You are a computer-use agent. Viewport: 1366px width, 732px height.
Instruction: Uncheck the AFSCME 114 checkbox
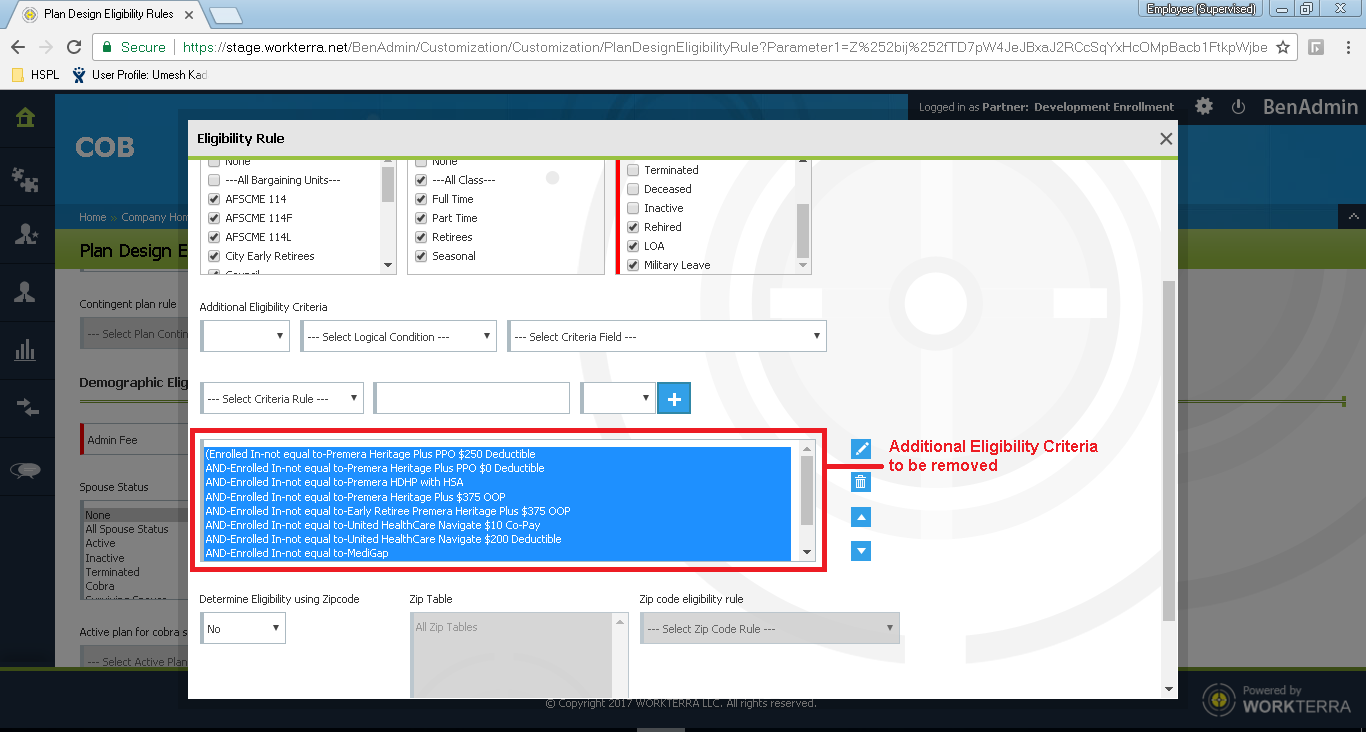(x=214, y=199)
